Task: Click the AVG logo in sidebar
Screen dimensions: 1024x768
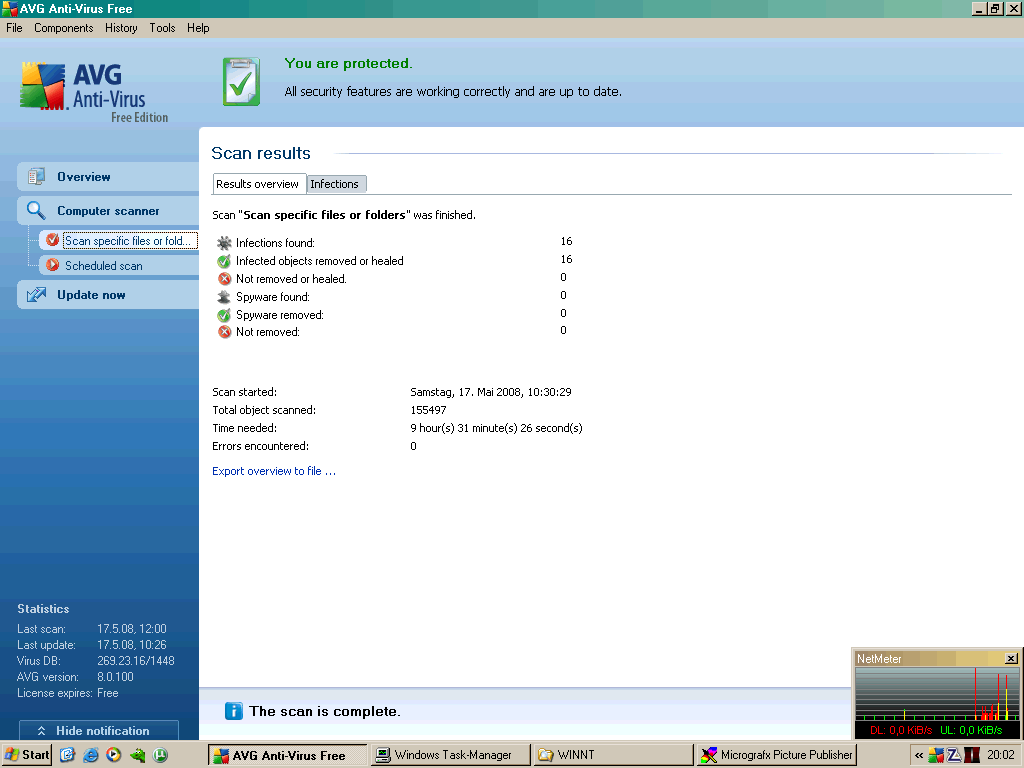Action: (83, 92)
